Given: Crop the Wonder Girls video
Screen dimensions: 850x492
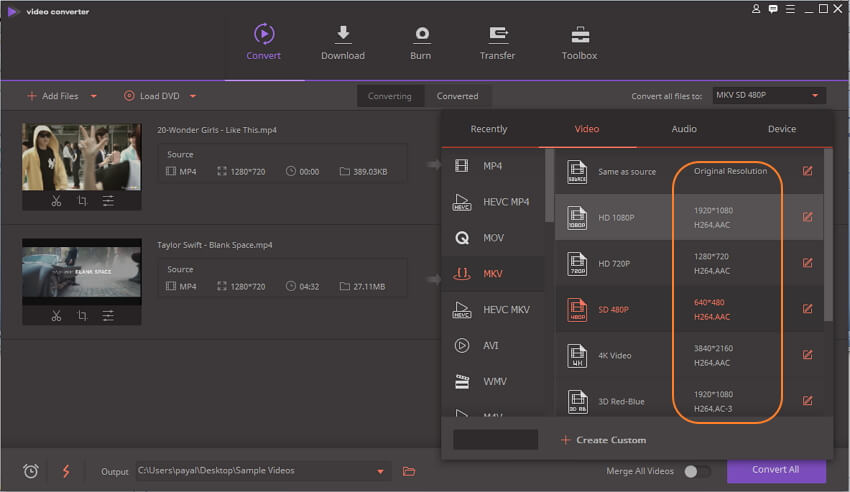Looking at the screenshot, I should [x=82, y=201].
